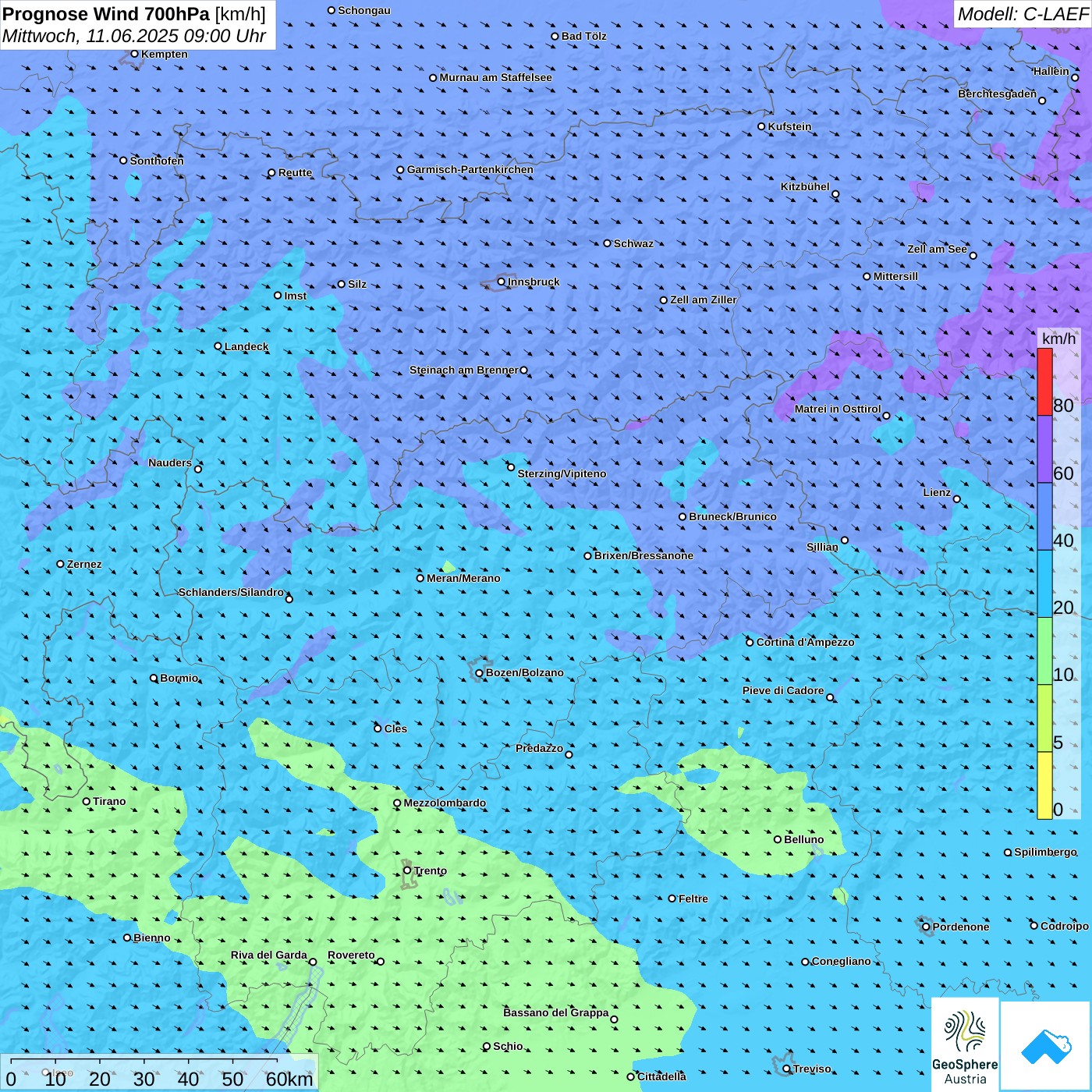Click the Cles map label
Image resolution: width=1092 pixels, height=1092 pixels.
(x=395, y=729)
